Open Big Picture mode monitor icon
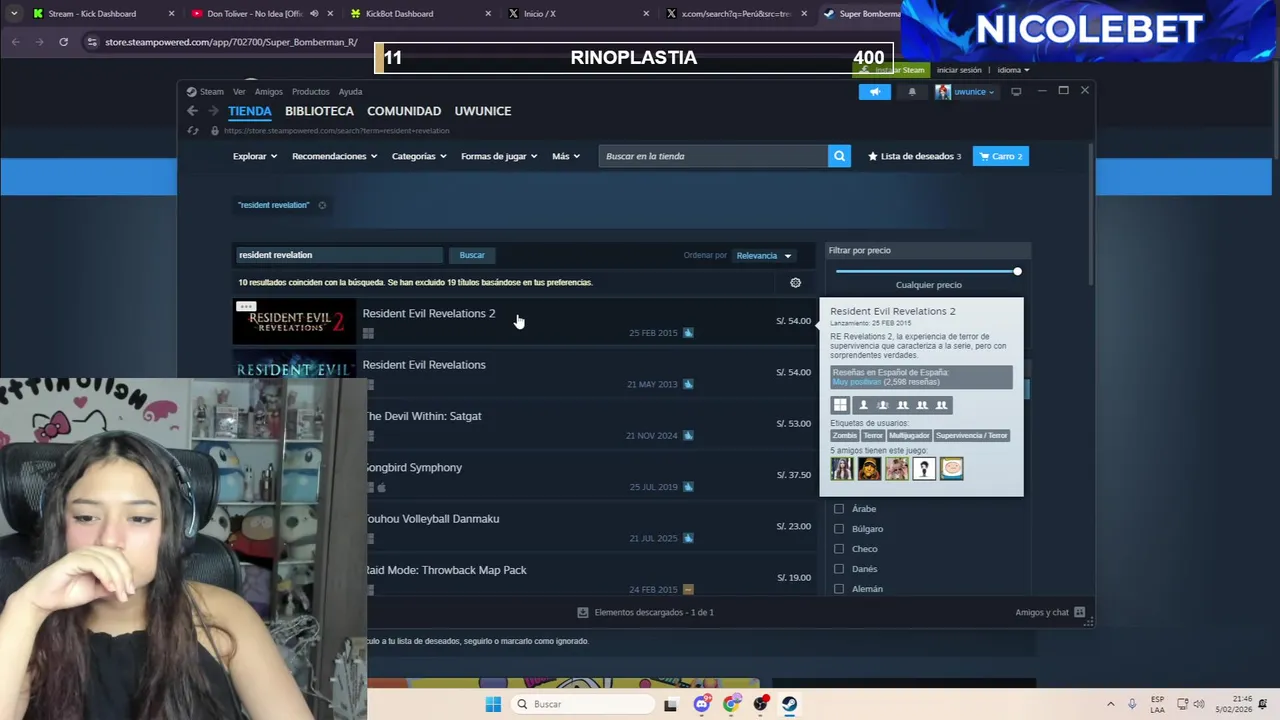Image resolution: width=1280 pixels, height=720 pixels. point(1016,91)
